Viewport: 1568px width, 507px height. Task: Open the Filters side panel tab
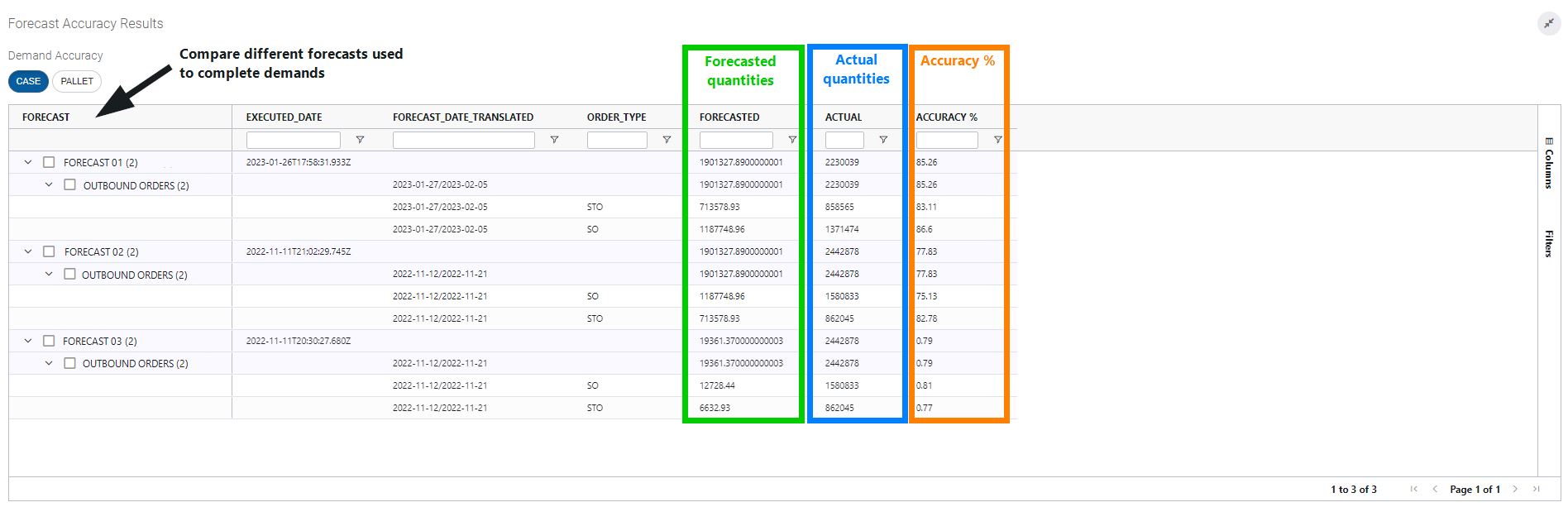(1549, 243)
